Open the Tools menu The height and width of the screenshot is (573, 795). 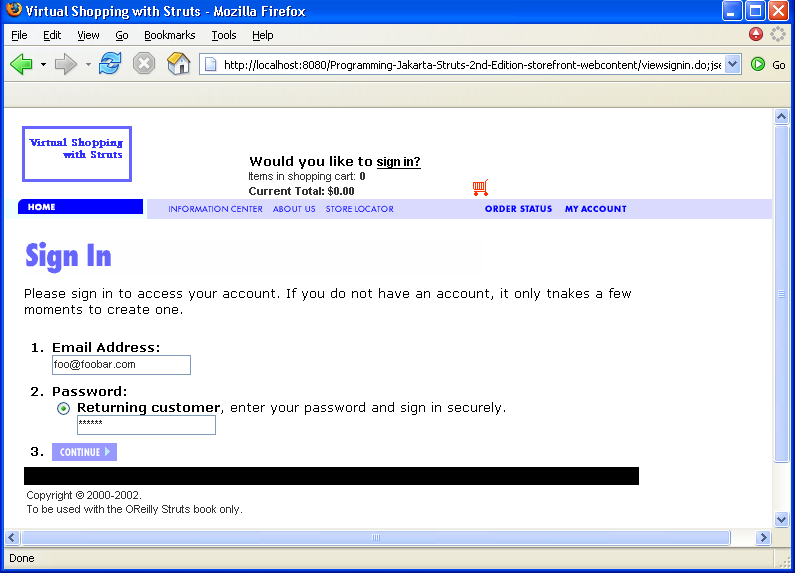pos(224,35)
